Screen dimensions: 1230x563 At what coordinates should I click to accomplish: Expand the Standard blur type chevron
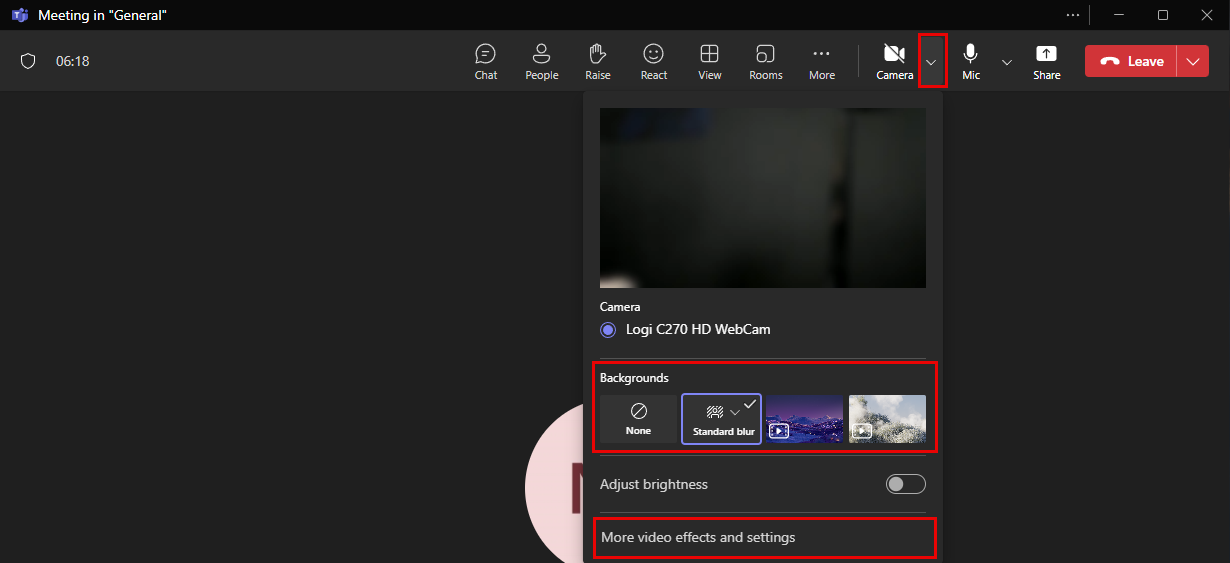pos(735,412)
